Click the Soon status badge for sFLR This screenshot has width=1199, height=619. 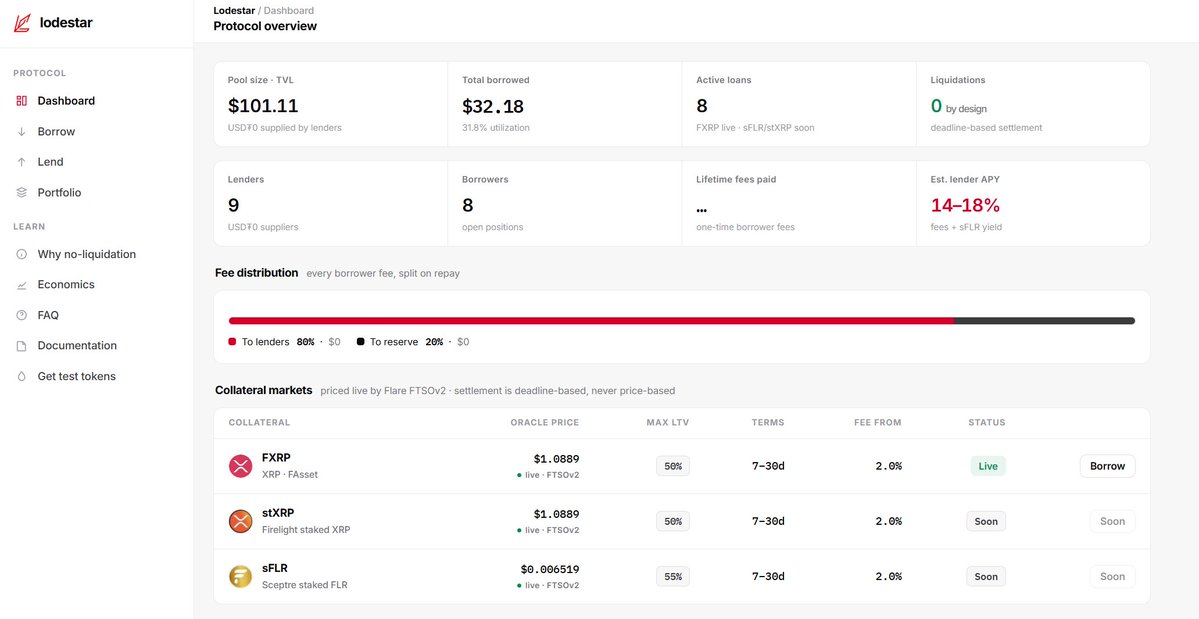(986, 576)
